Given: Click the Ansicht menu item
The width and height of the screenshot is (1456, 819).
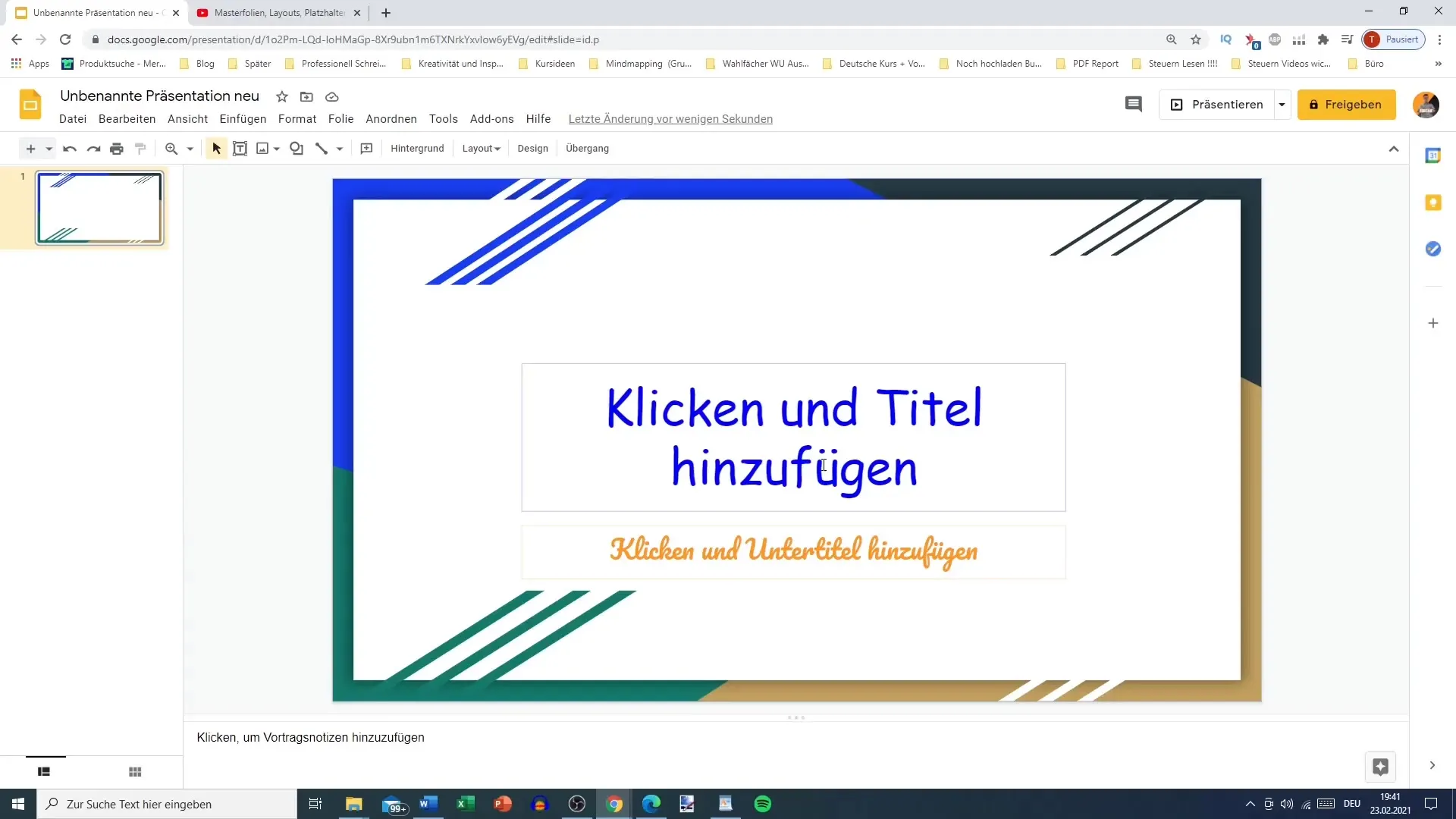Looking at the screenshot, I should [188, 119].
